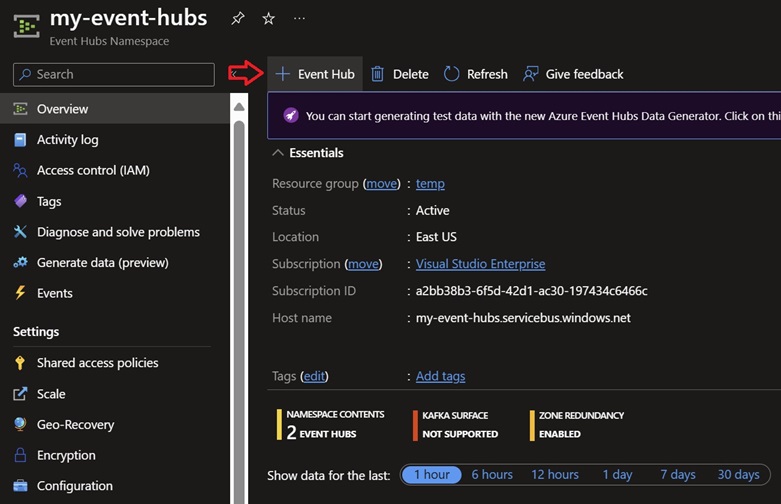Click the Access control (IAM) icon
Image resolution: width=781 pixels, height=504 pixels.
[x=20, y=170]
